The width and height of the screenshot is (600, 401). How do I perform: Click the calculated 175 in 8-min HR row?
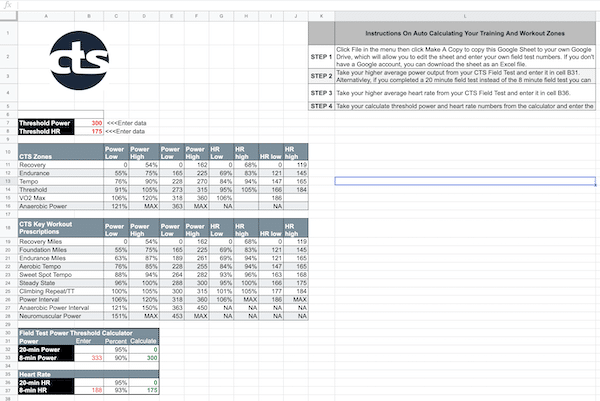tap(144, 390)
